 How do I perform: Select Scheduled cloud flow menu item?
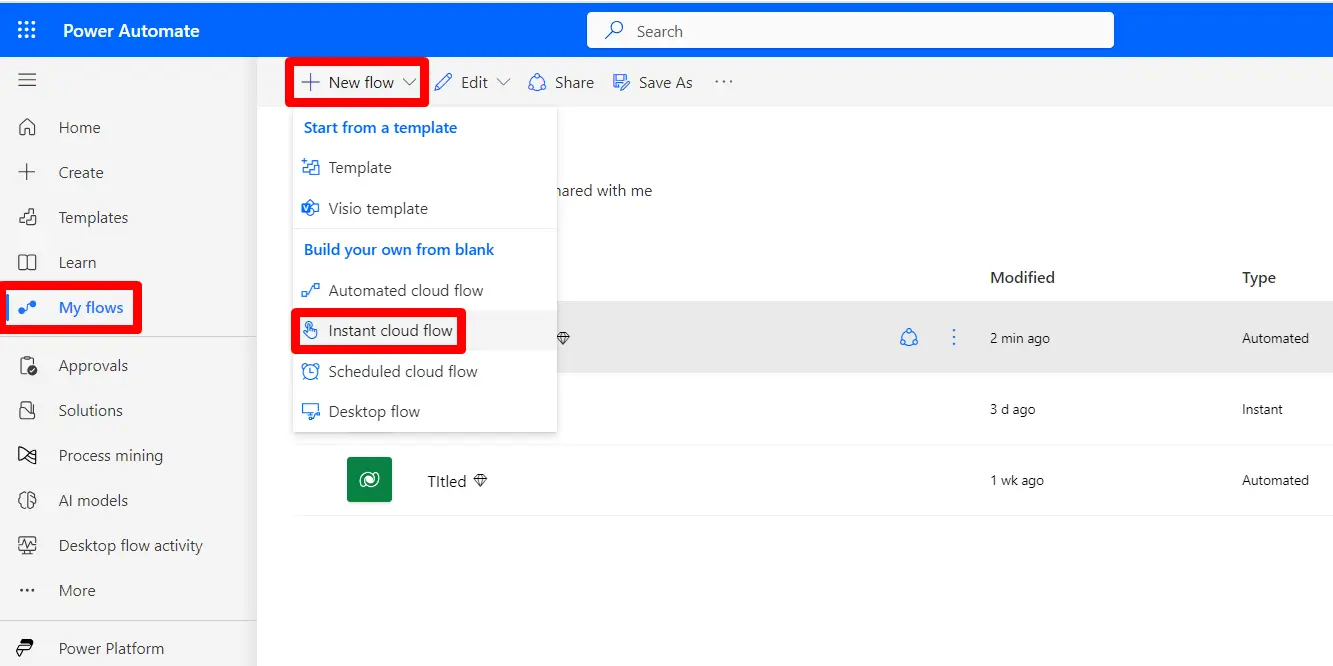[x=402, y=372]
